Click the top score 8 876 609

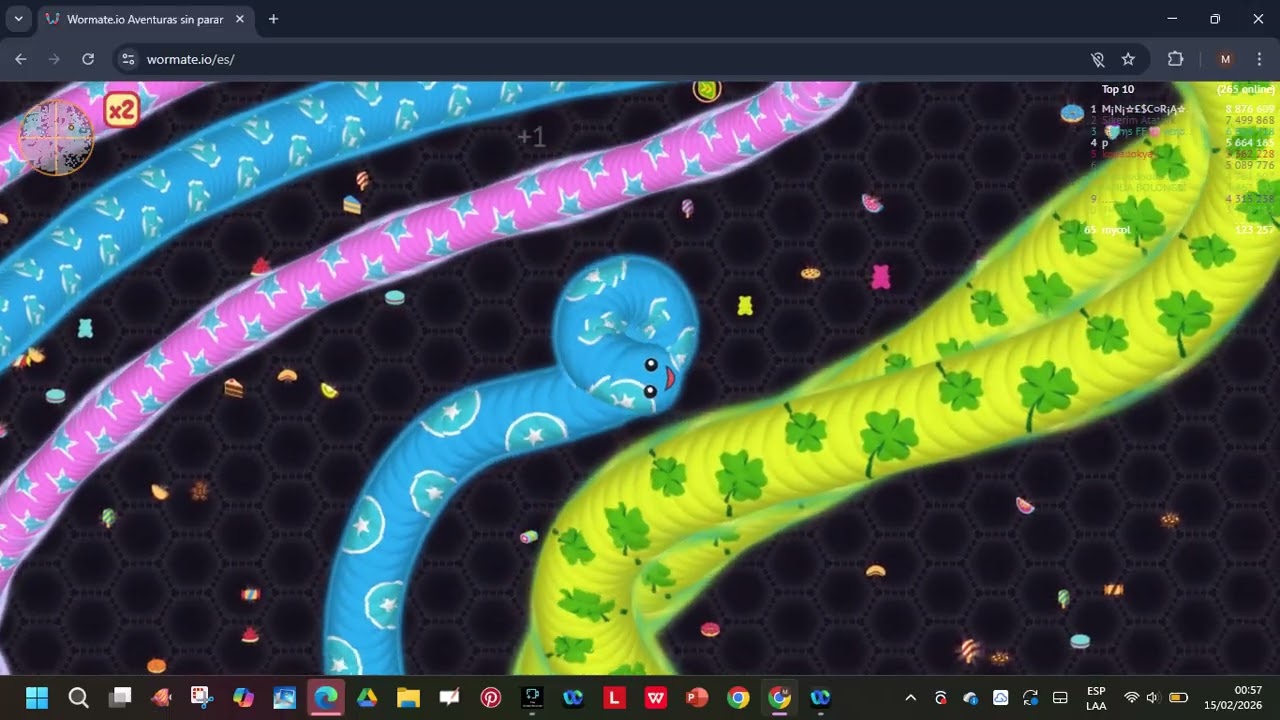1250,109
